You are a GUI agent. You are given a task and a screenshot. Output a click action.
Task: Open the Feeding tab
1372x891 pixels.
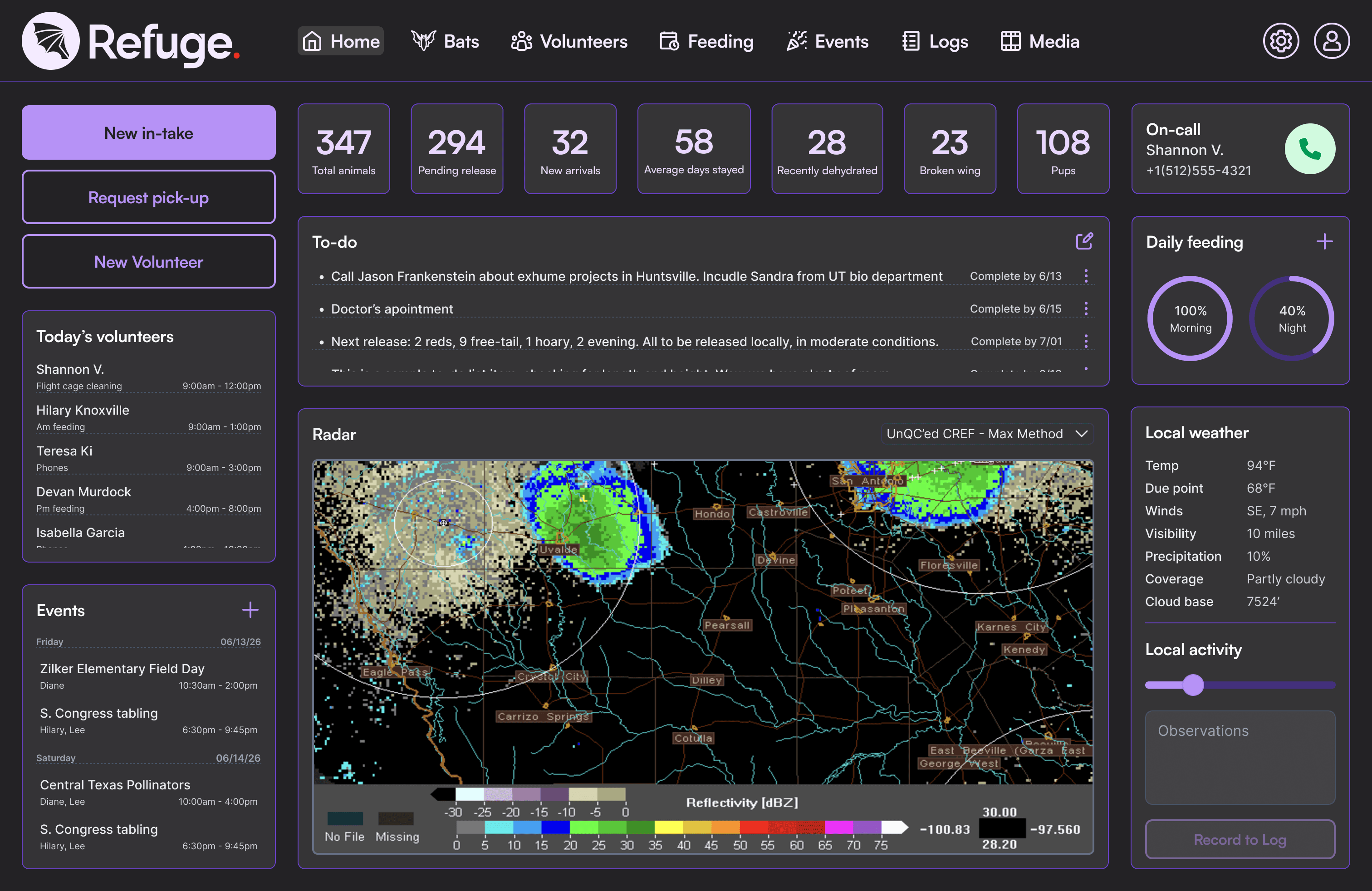click(706, 41)
